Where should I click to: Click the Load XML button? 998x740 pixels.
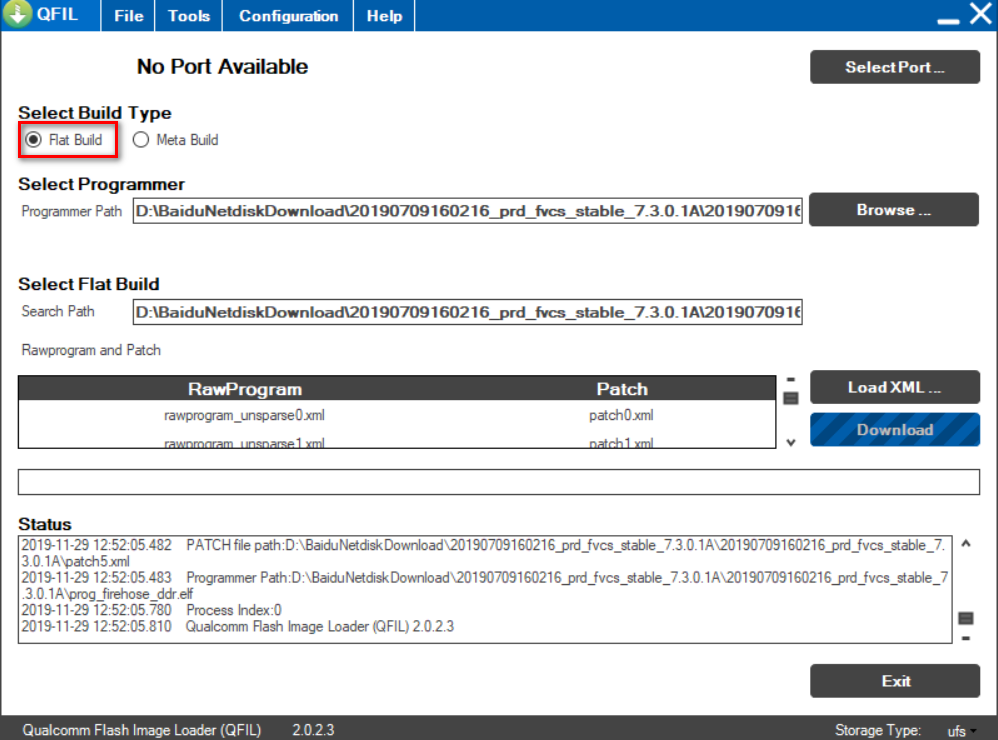[894, 388]
